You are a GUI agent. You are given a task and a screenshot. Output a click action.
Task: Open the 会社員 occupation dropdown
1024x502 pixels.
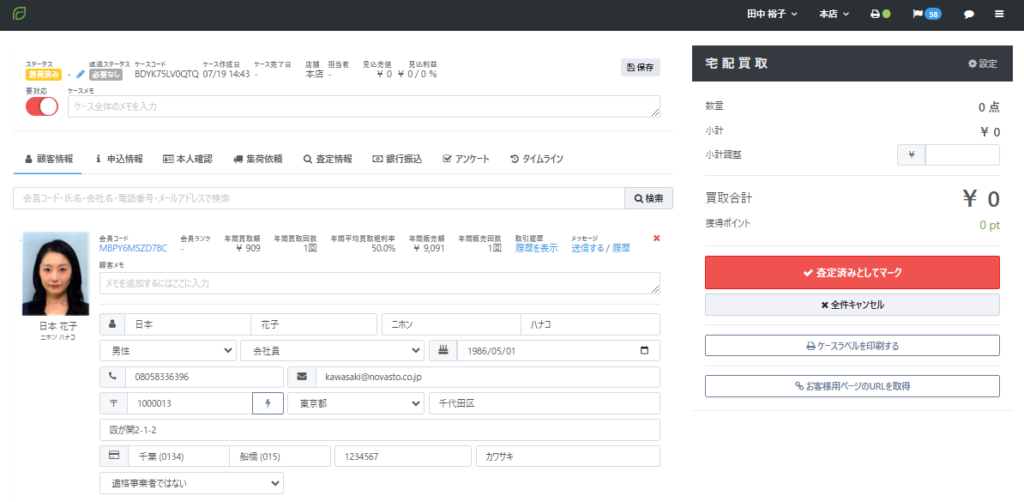[x=332, y=351]
